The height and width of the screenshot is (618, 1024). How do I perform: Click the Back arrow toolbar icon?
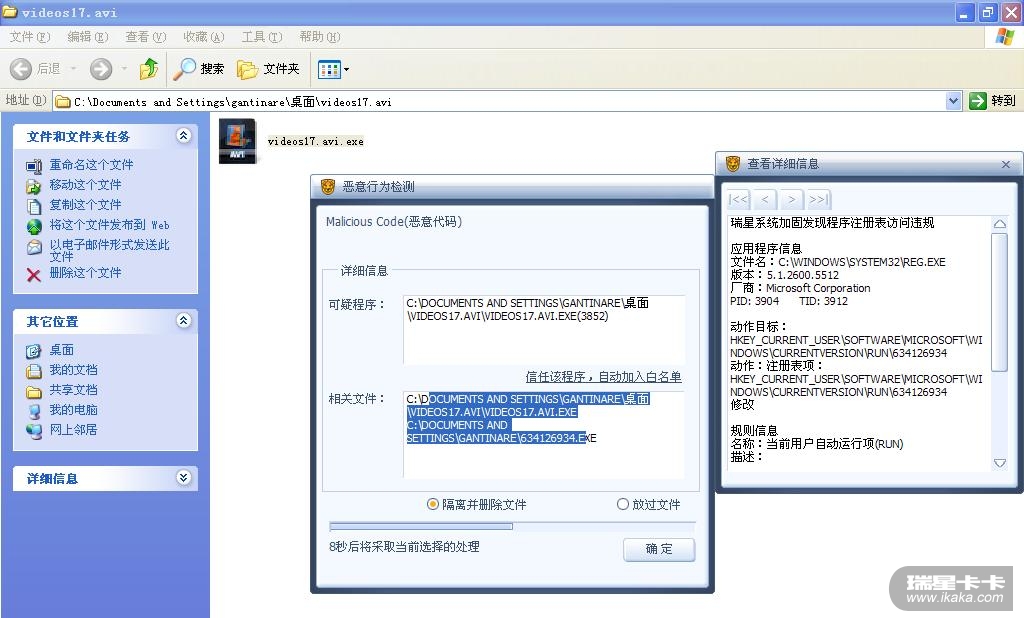20,69
